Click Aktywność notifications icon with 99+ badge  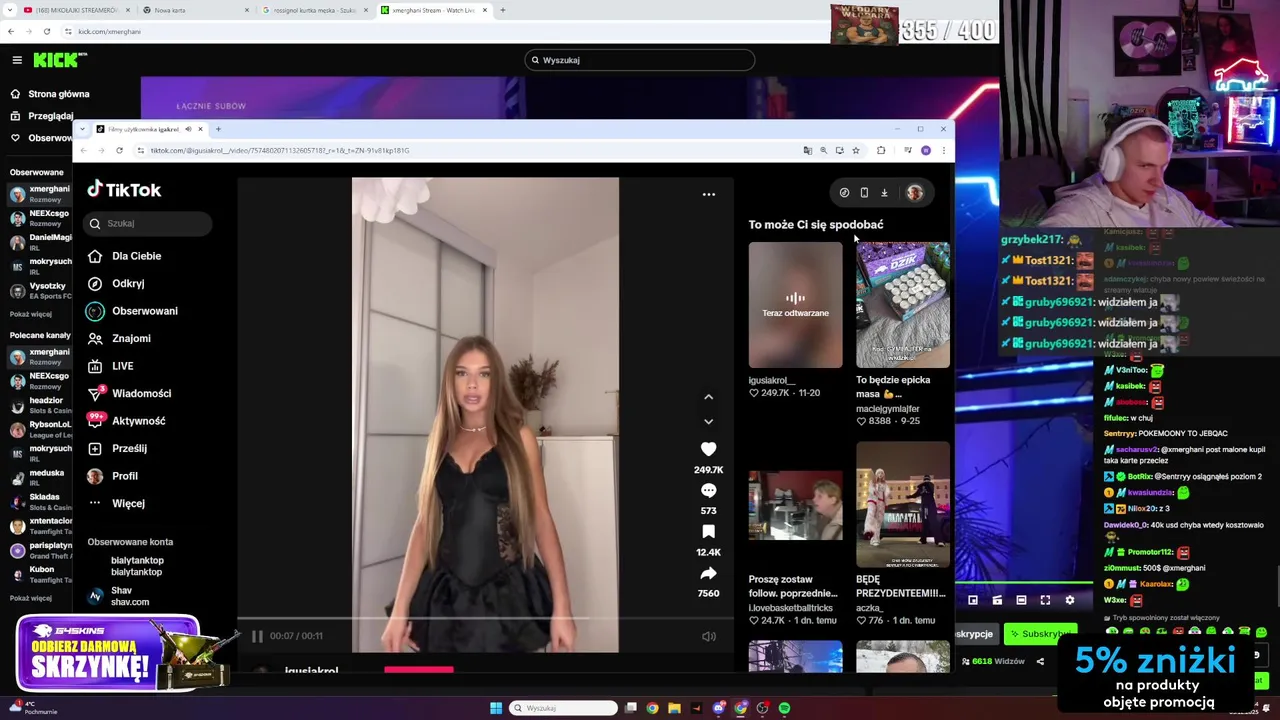click(x=95, y=420)
